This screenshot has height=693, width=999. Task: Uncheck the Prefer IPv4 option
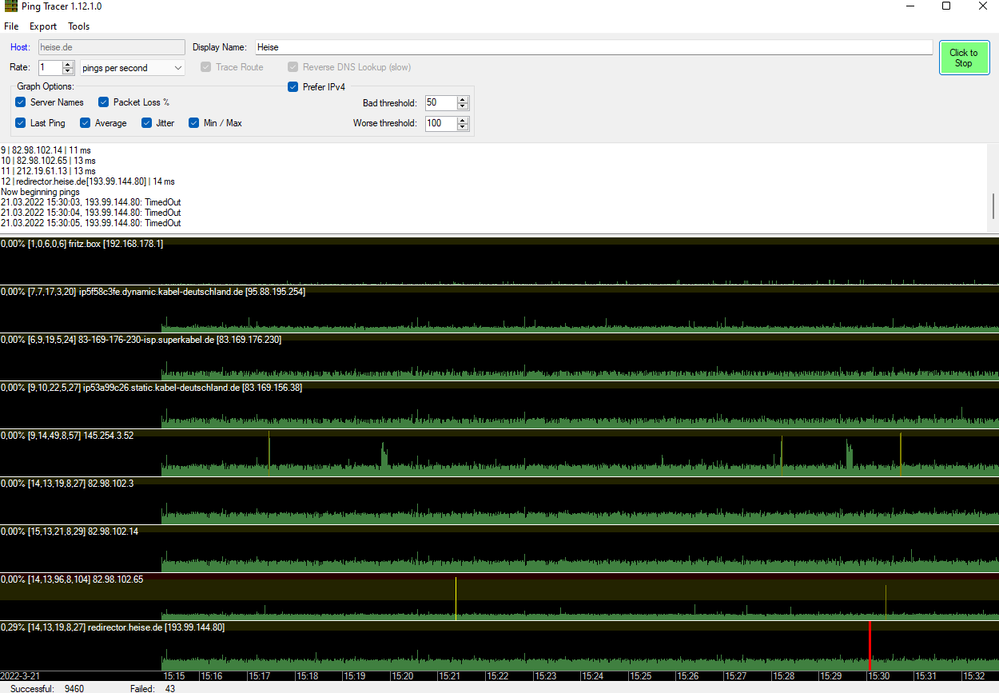pyautogui.click(x=293, y=87)
